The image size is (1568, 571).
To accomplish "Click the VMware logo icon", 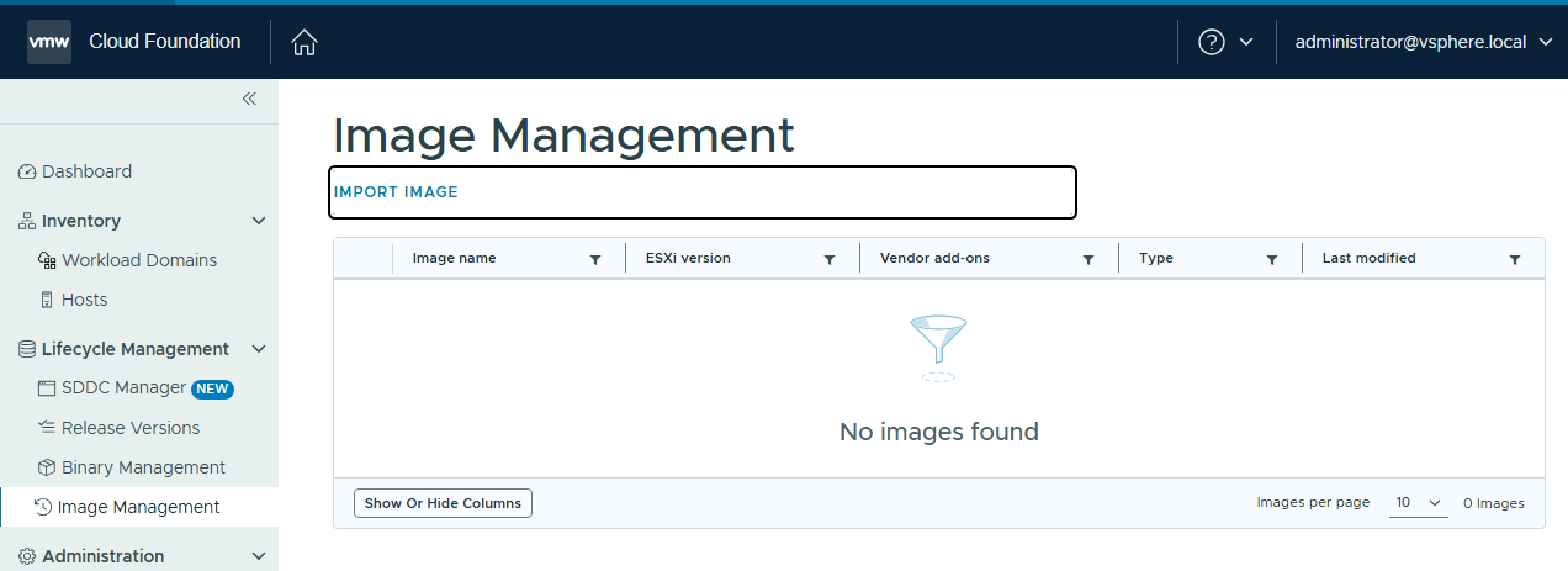I will click(x=49, y=42).
